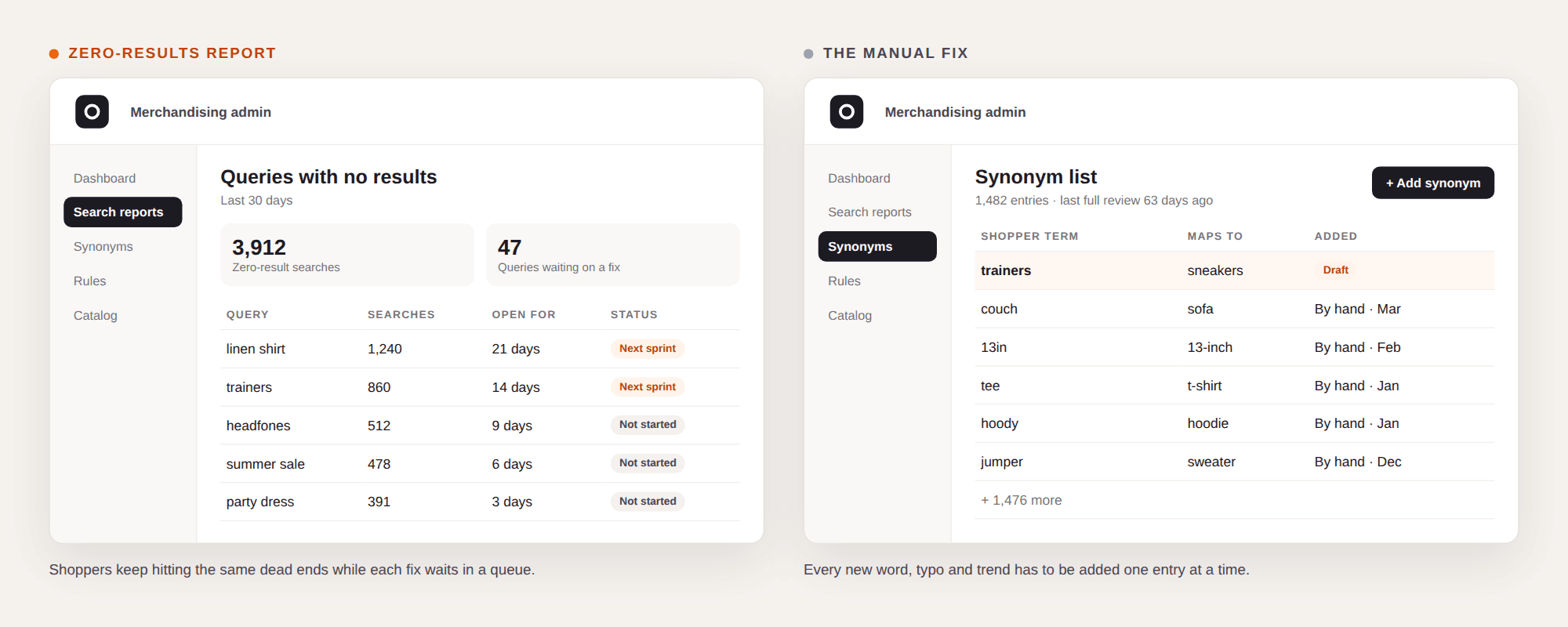Screen dimensions: 1568x627
Task: Click the OPEN FOR column header
Action: tap(523, 314)
